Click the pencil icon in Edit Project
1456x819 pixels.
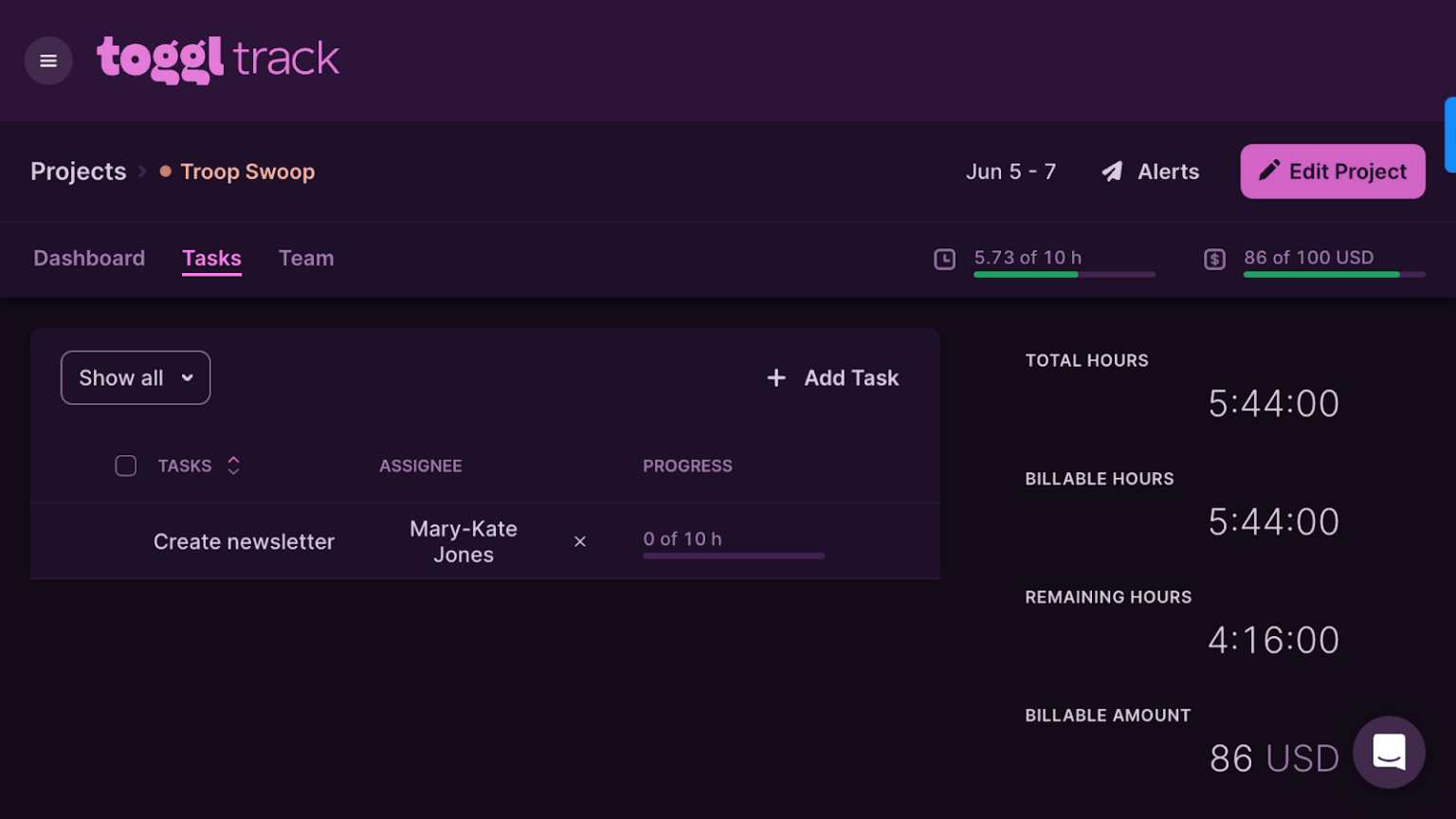tap(1268, 171)
